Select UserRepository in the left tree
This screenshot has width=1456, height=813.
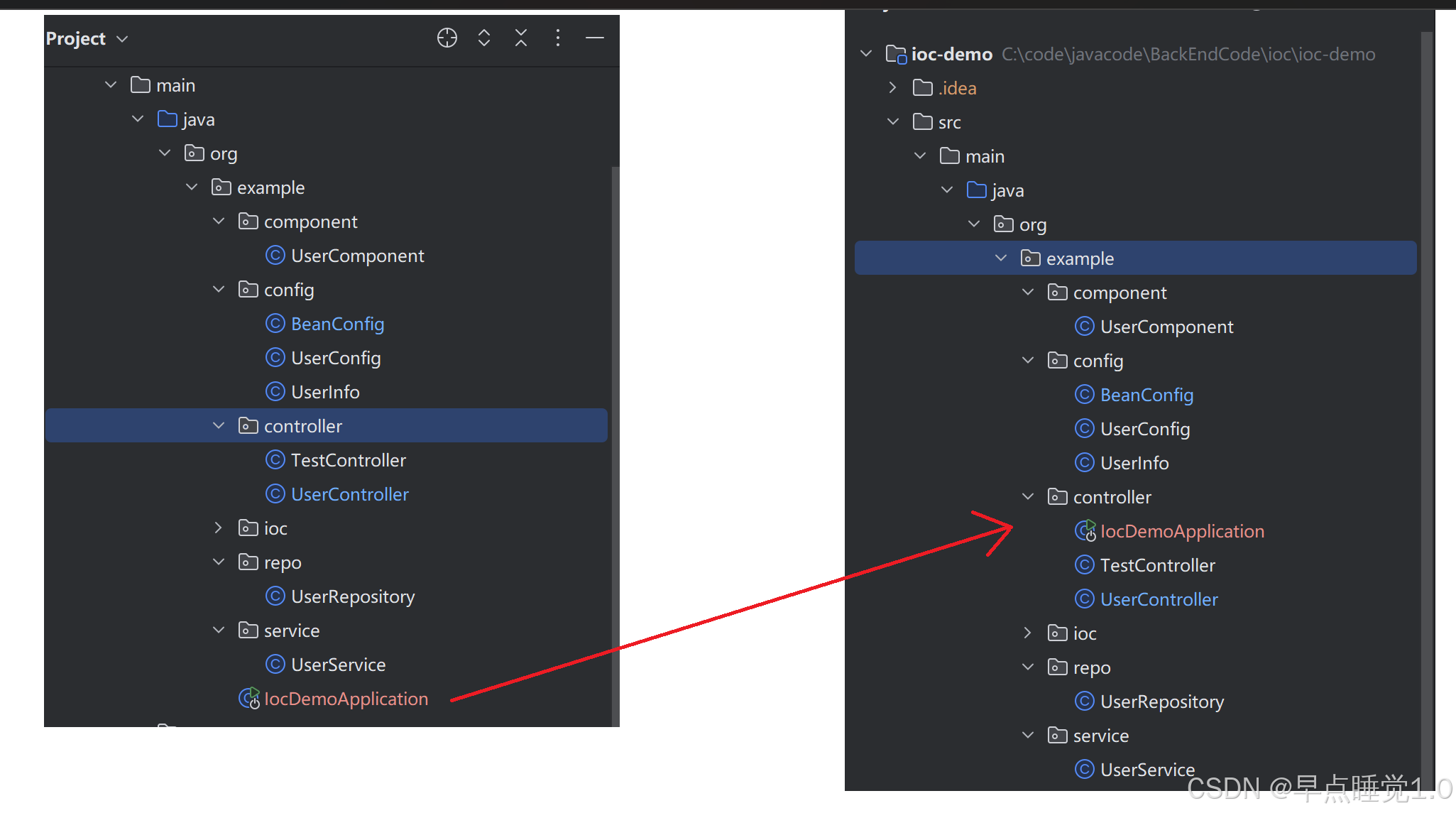[352, 596]
